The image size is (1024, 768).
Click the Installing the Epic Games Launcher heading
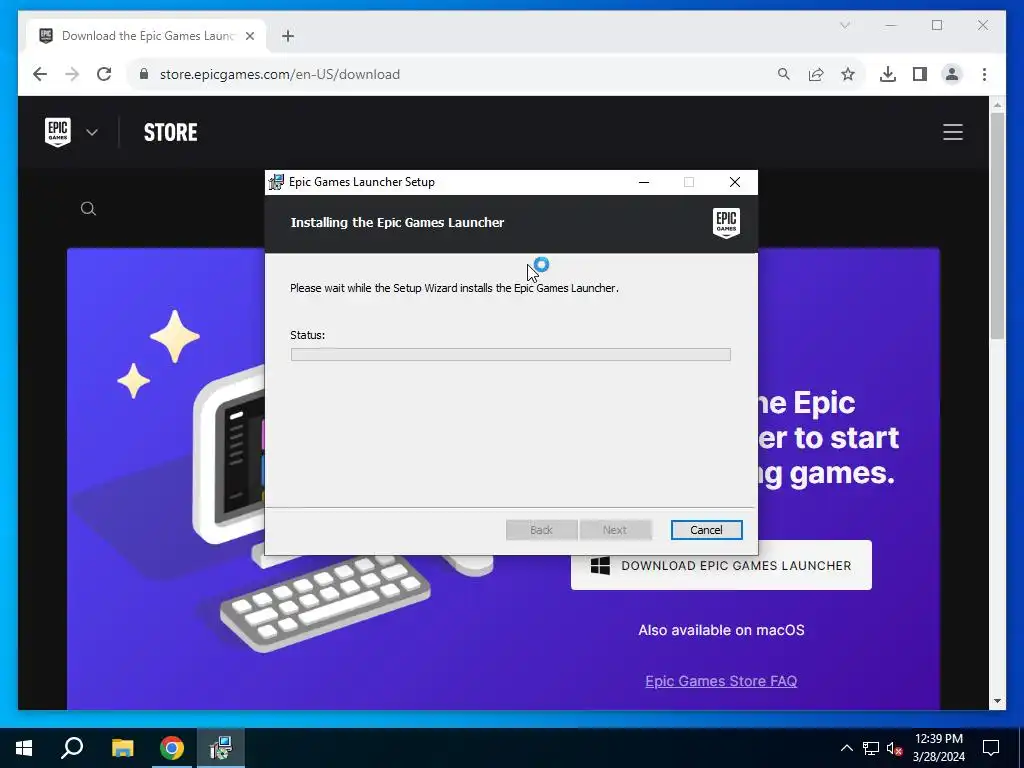click(x=397, y=223)
